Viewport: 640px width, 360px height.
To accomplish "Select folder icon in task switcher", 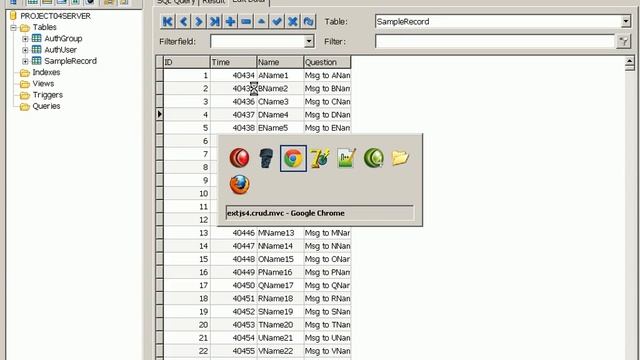I will click(x=400, y=158).
